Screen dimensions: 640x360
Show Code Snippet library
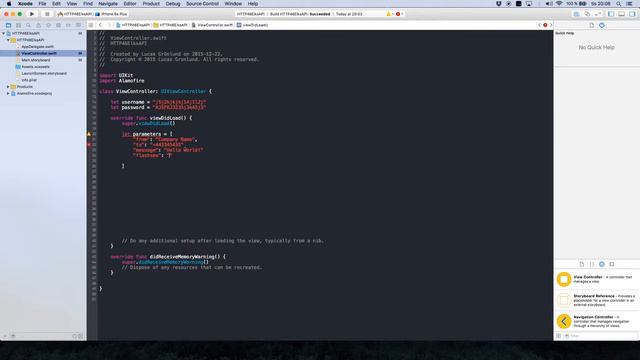click(592, 264)
